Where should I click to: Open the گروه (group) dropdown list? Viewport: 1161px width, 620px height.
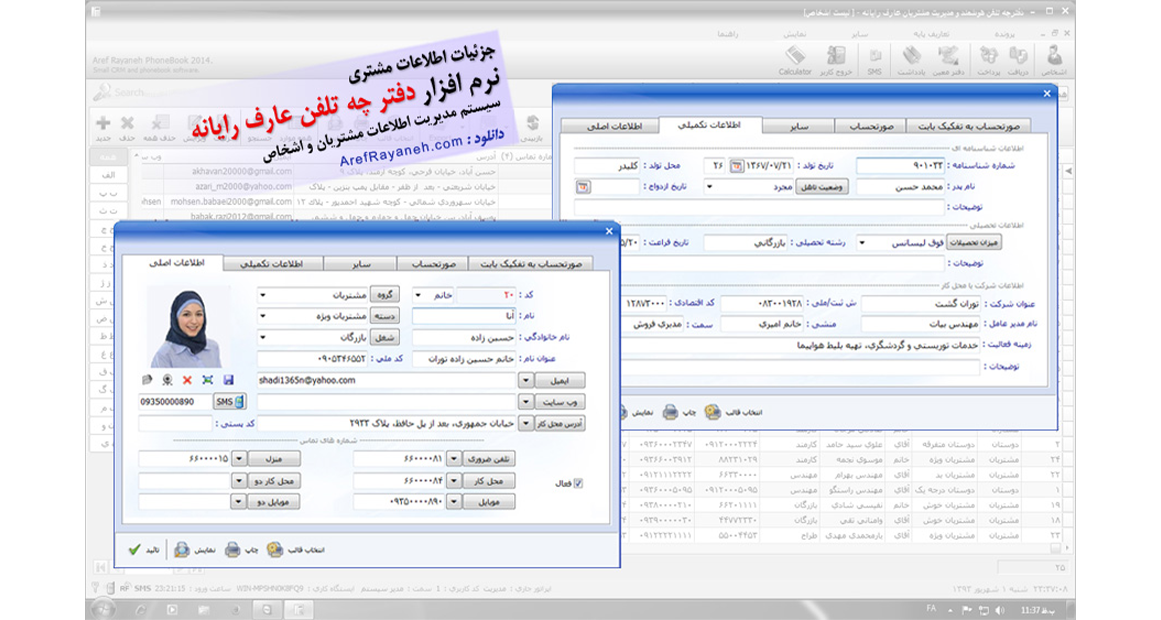[x=261, y=295]
